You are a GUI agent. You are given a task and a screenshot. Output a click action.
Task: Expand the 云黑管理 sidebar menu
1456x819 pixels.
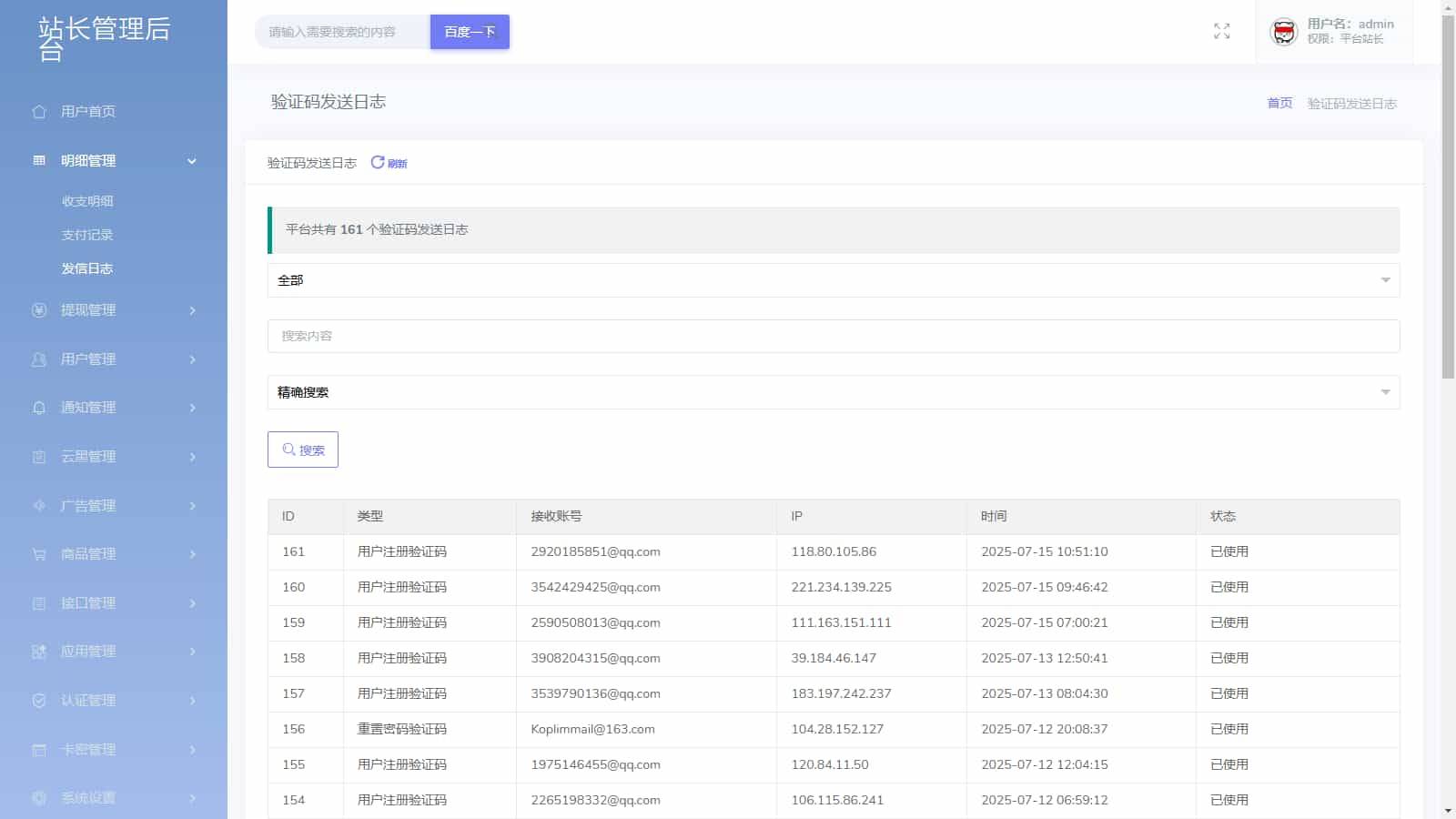click(x=114, y=457)
